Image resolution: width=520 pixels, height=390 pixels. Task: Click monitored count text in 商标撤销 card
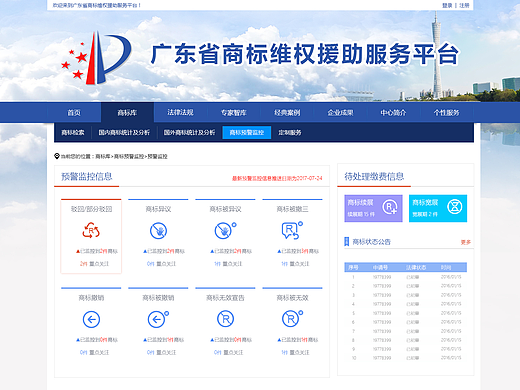(x=97, y=340)
